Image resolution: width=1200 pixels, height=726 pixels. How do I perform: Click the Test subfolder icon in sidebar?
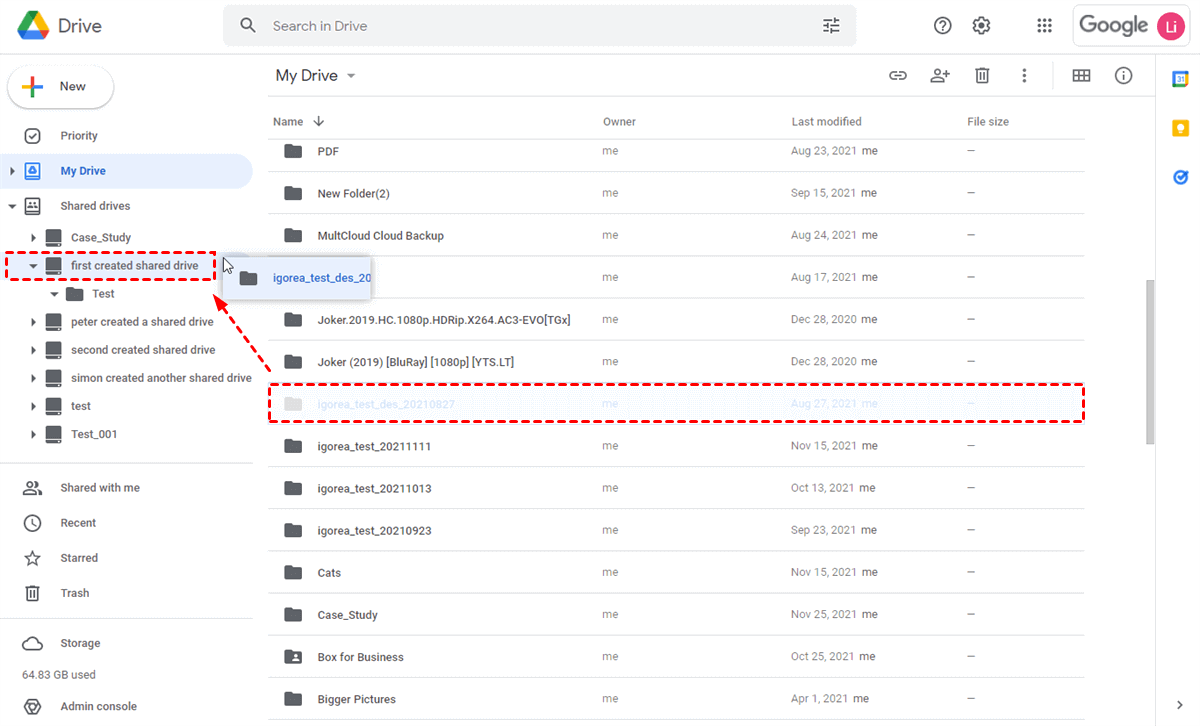[75, 294]
